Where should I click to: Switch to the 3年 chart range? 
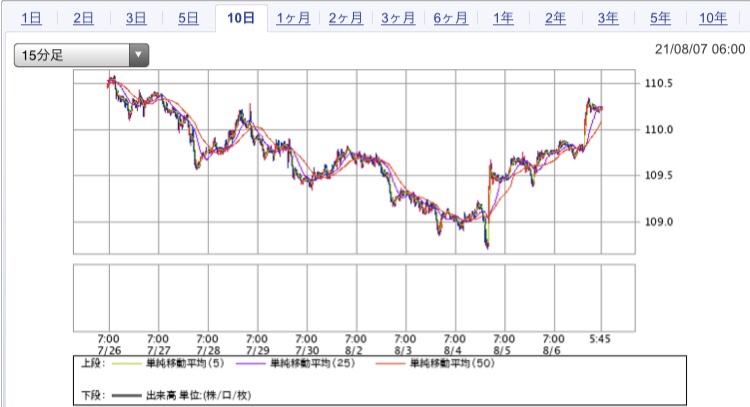pos(608,19)
